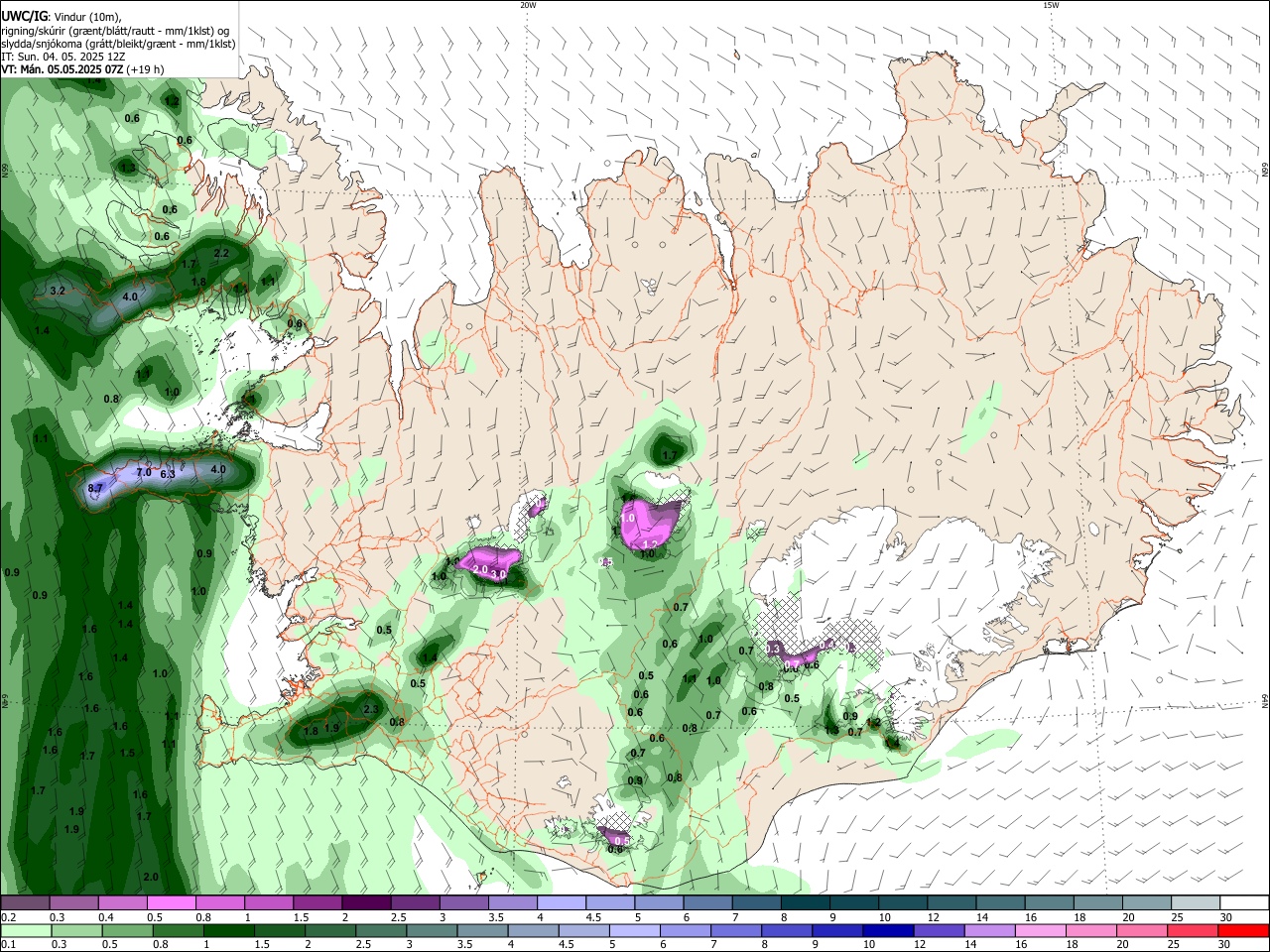Click the darkest purple snow legend swatch at 2
Screen dimensions: 1270x952
pos(366,902)
